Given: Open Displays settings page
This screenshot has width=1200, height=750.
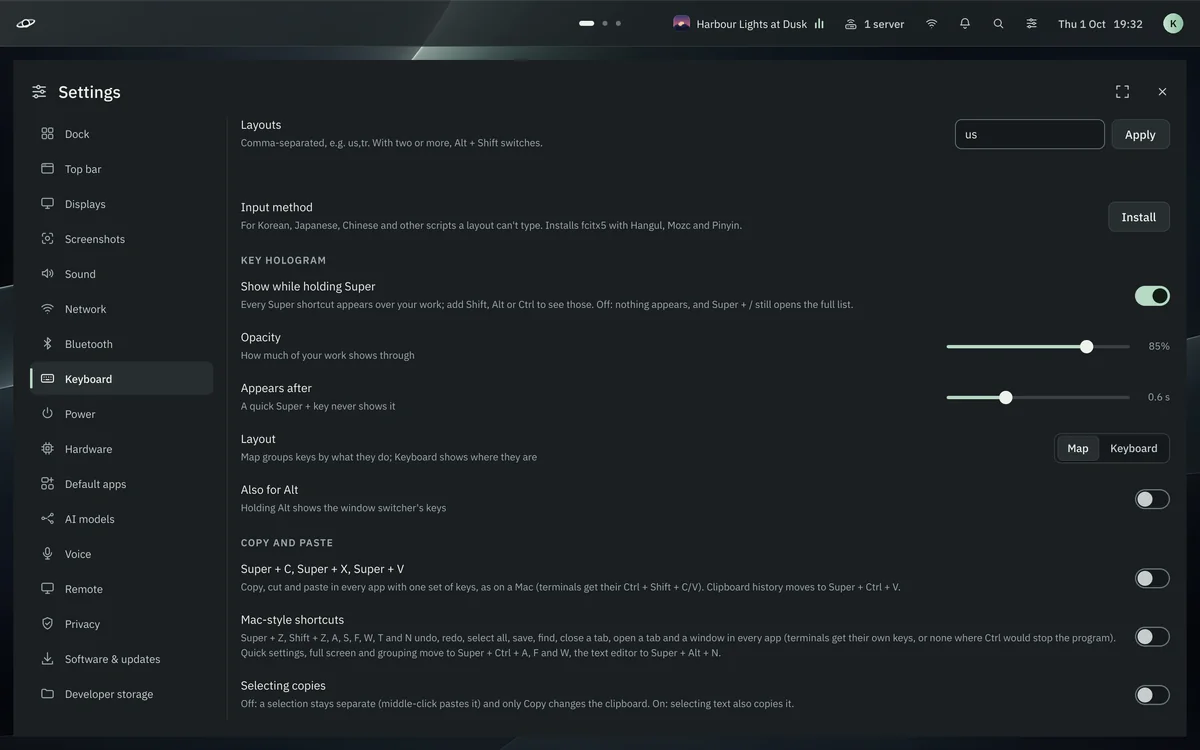Looking at the screenshot, I should (121, 204).
